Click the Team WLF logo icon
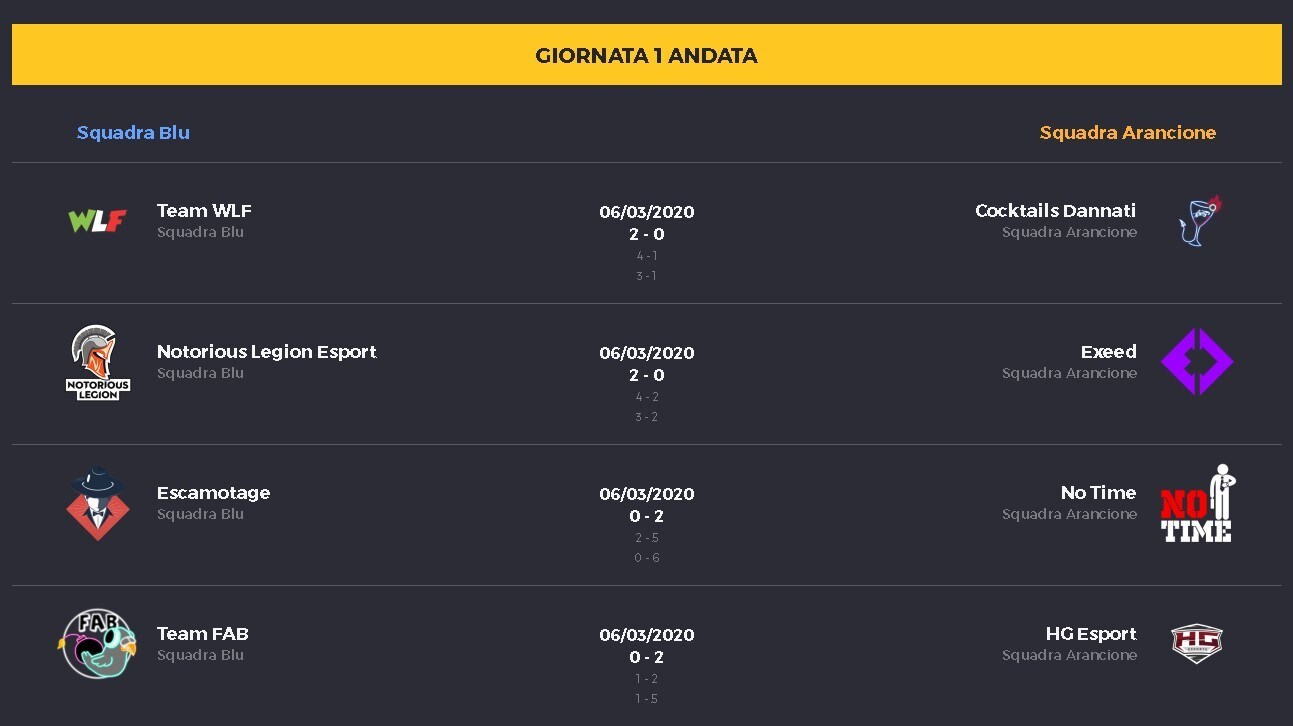Viewport: 1293px width, 726px height. pyautogui.click(x=97, y=221)
